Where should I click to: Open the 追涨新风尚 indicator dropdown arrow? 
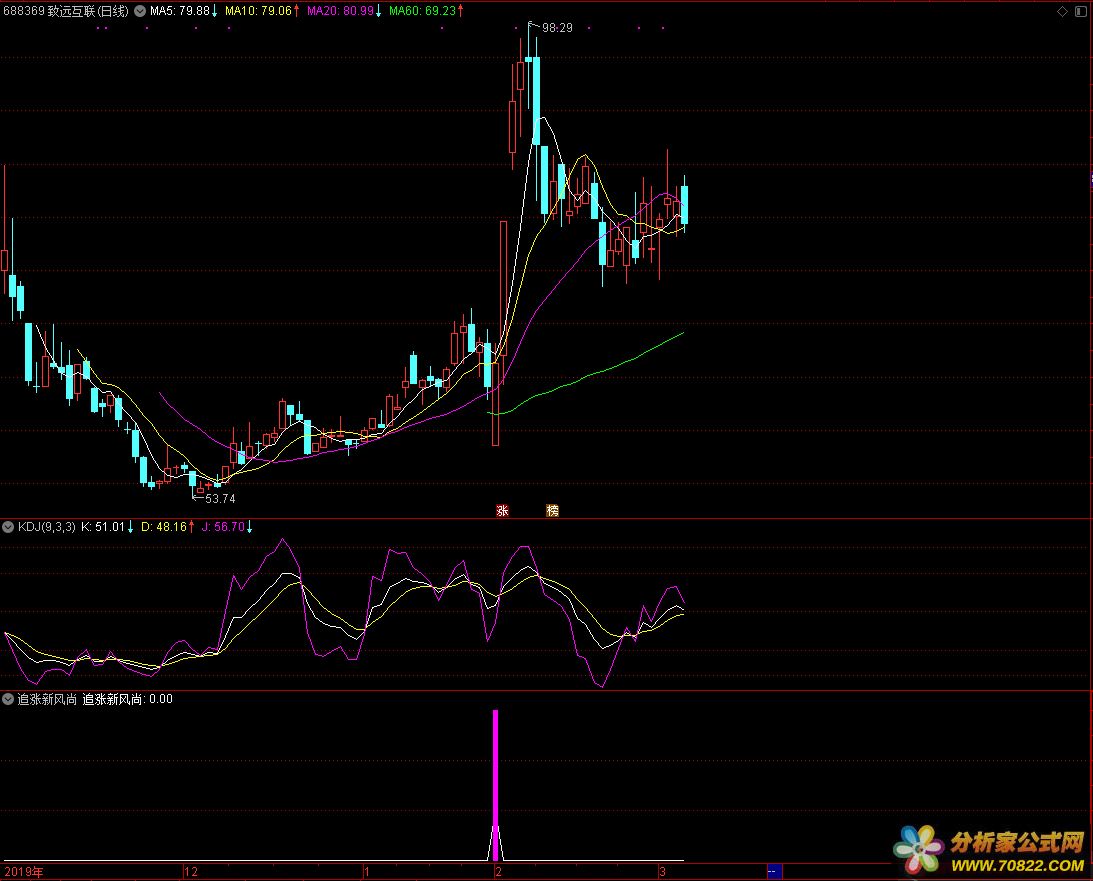tap(8, 699)
